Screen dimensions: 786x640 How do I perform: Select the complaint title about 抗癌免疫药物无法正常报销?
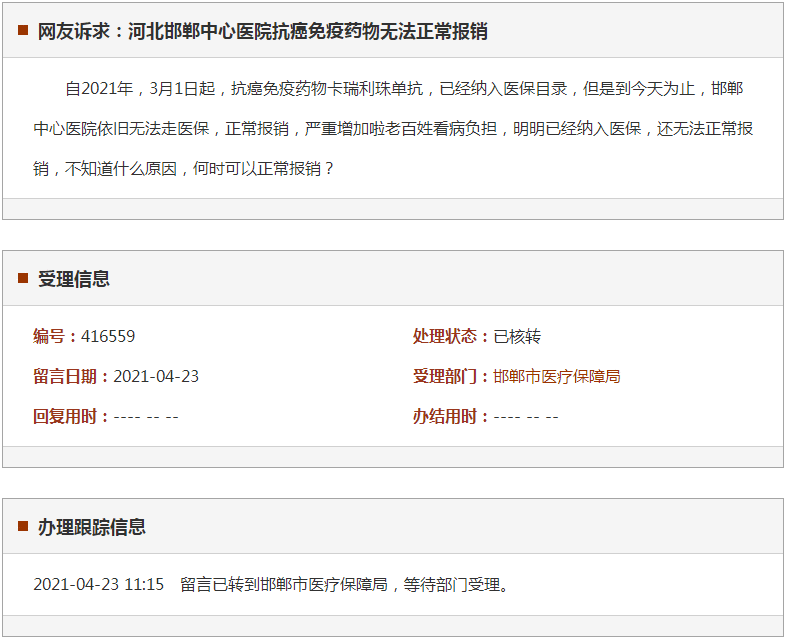coord(263,31)
